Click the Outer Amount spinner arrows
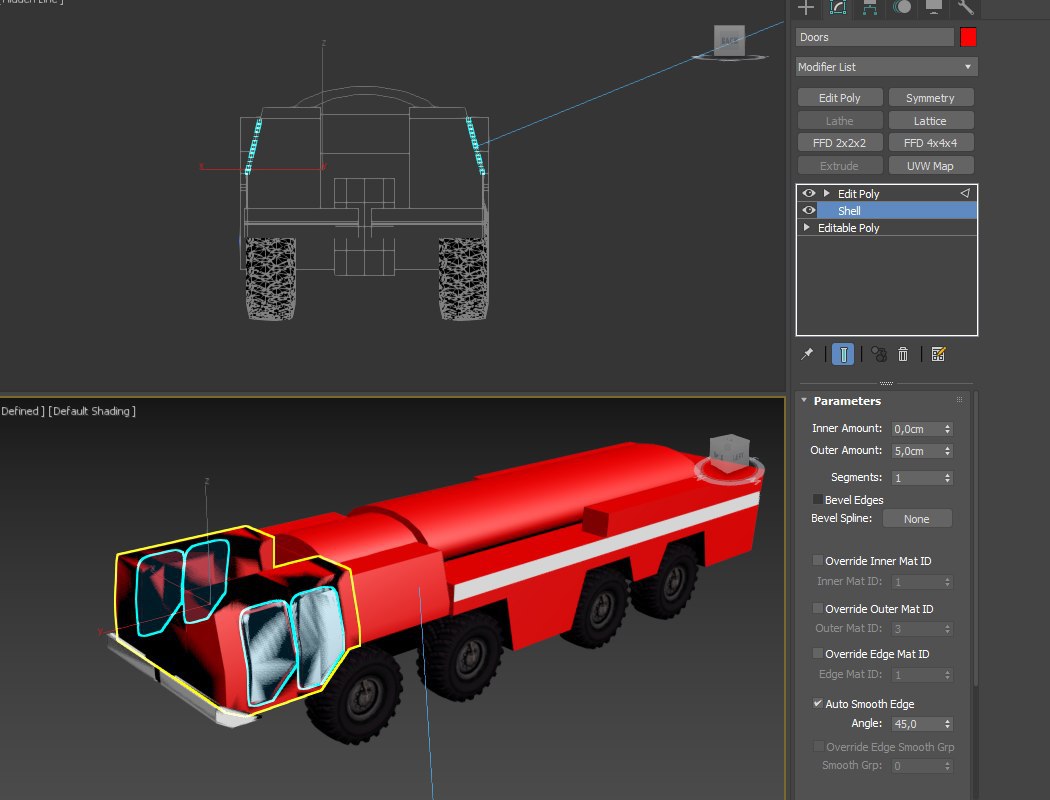1050x800 pixels. click(x=948, y=451)
